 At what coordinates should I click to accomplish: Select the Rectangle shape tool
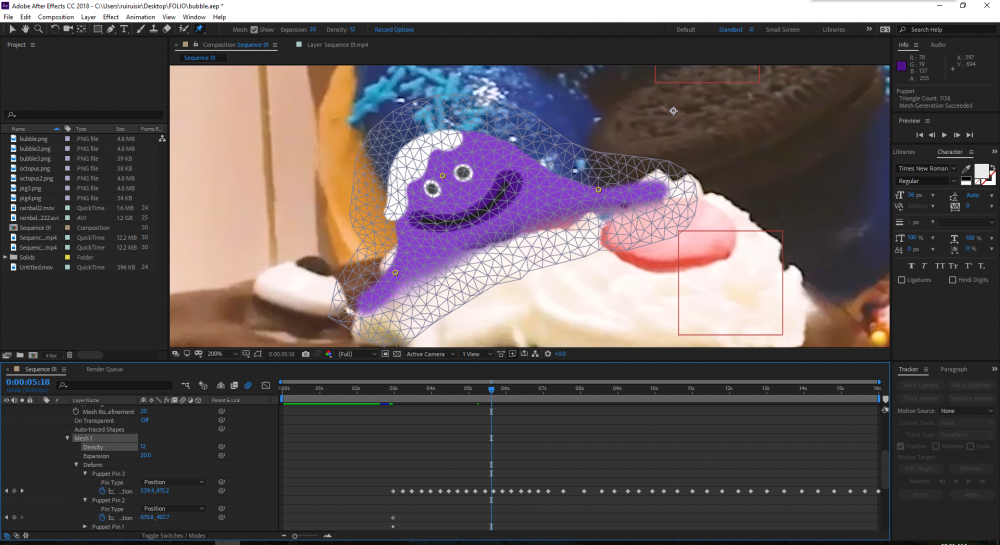point(98,29)
